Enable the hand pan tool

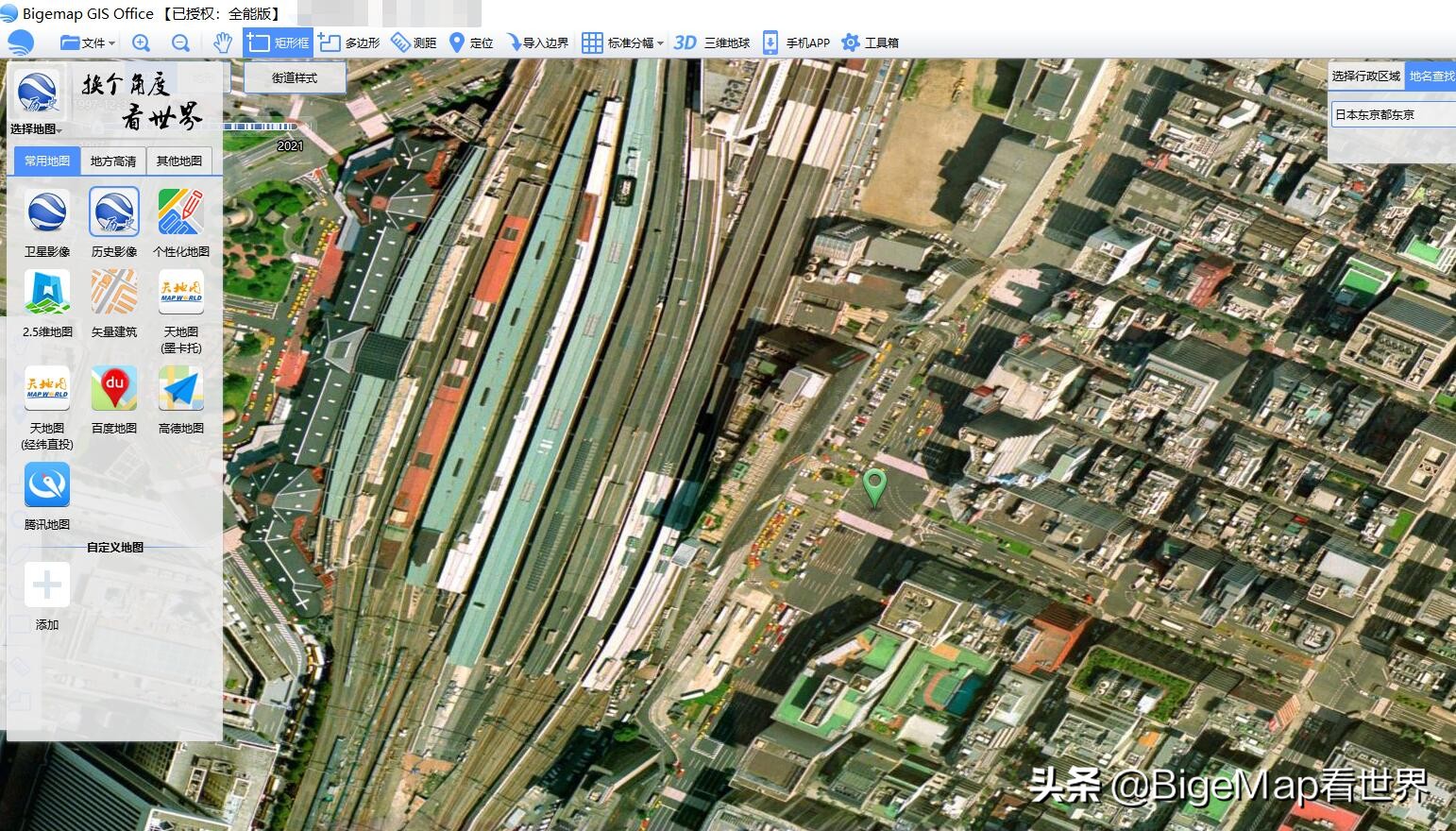[221, 42]
